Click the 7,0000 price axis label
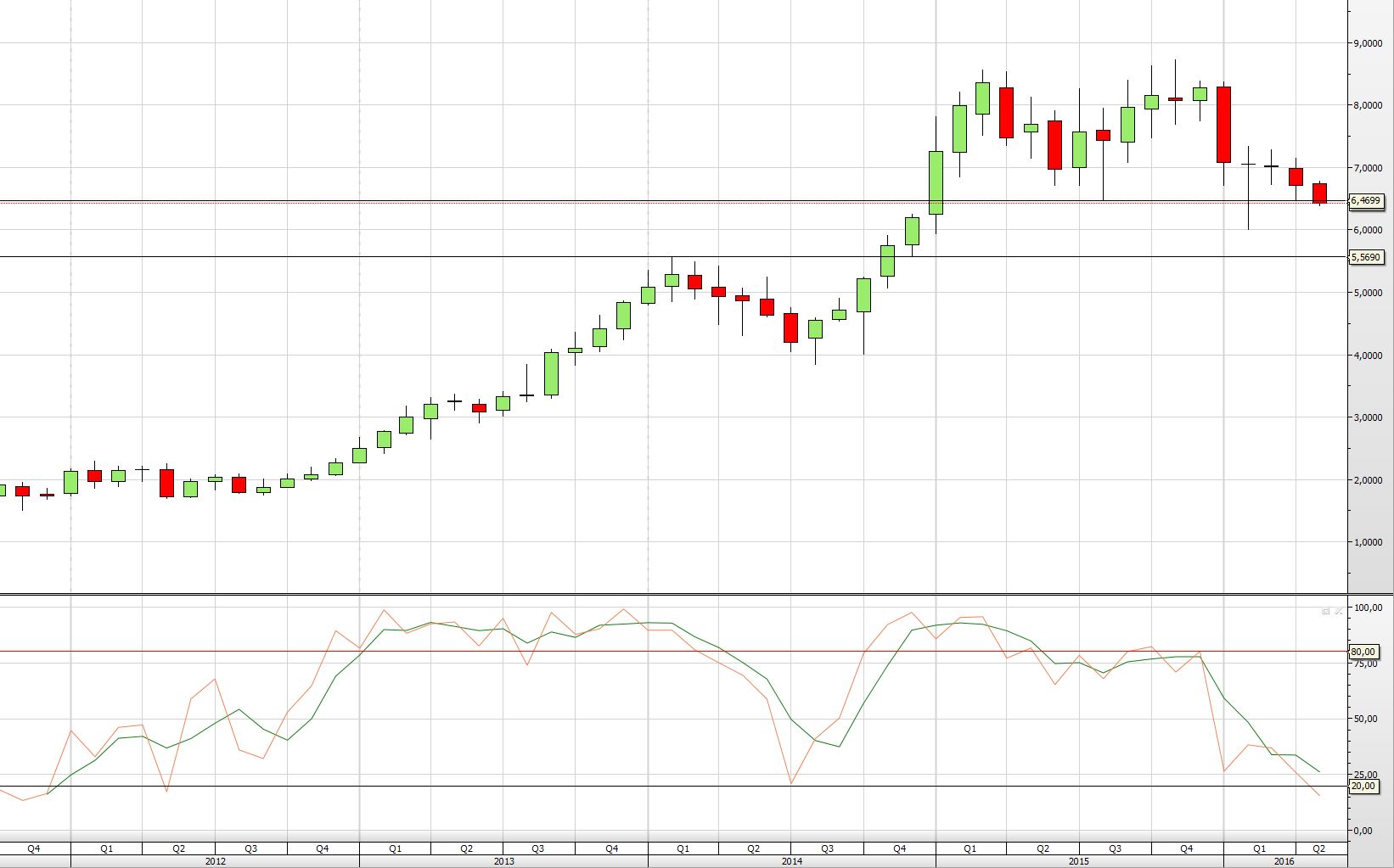Image resolution: width=1394 pixels, height=868 pixels. click(x=1368, y=168)
